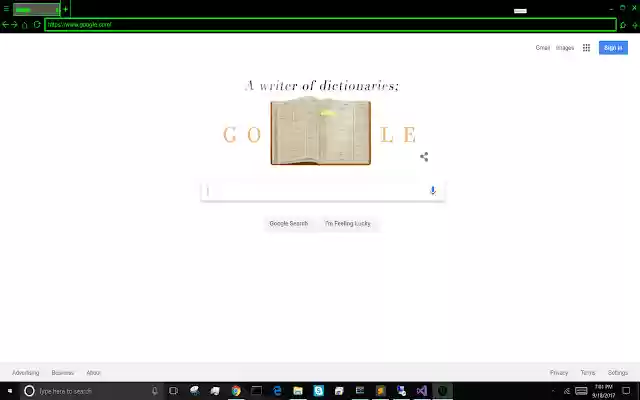The width and height of the screenshot is (640, 400).
Task: Open Google Chrome from the taskbar
Action: [236, 391]
